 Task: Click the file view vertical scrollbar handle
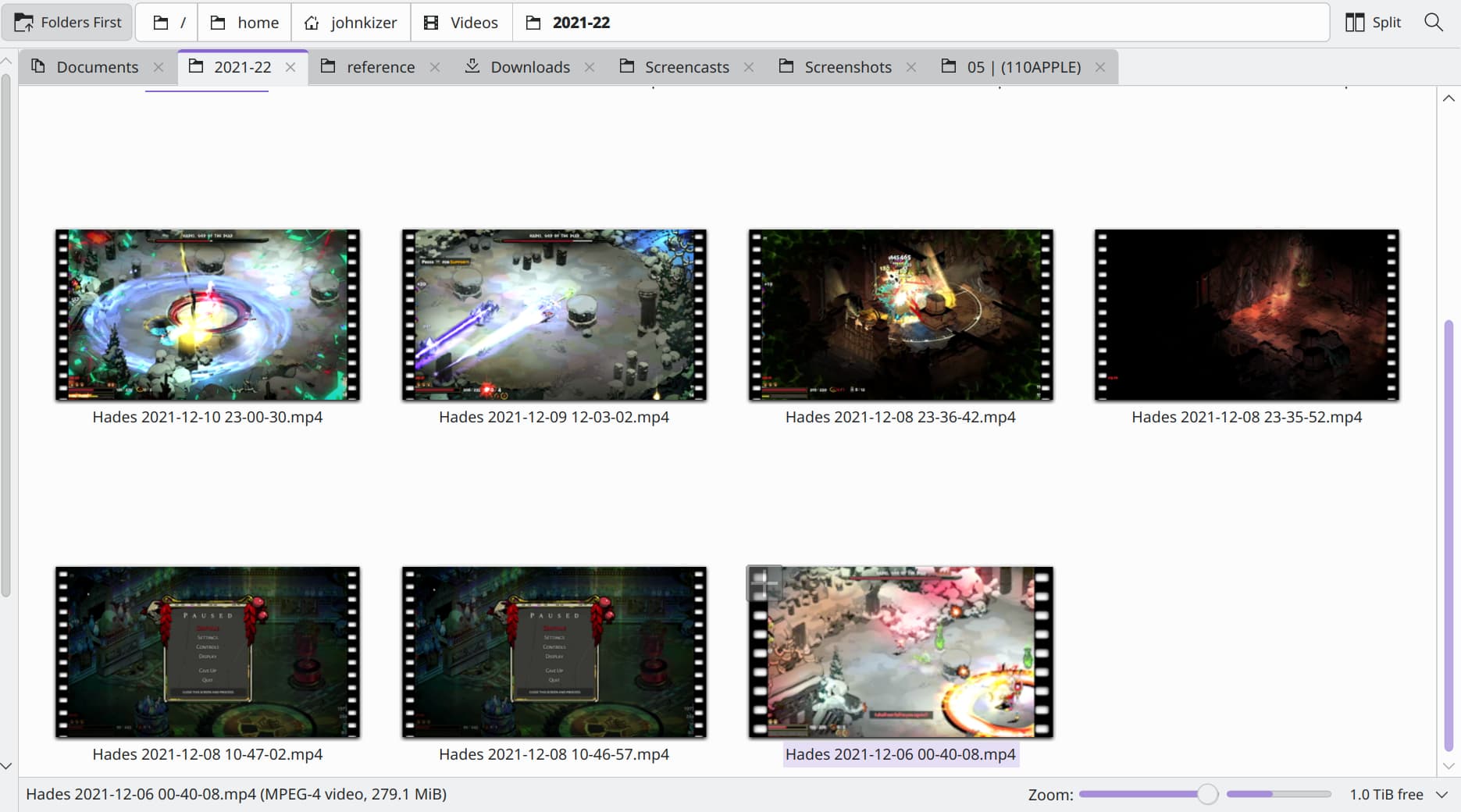tap(1449, 535)
